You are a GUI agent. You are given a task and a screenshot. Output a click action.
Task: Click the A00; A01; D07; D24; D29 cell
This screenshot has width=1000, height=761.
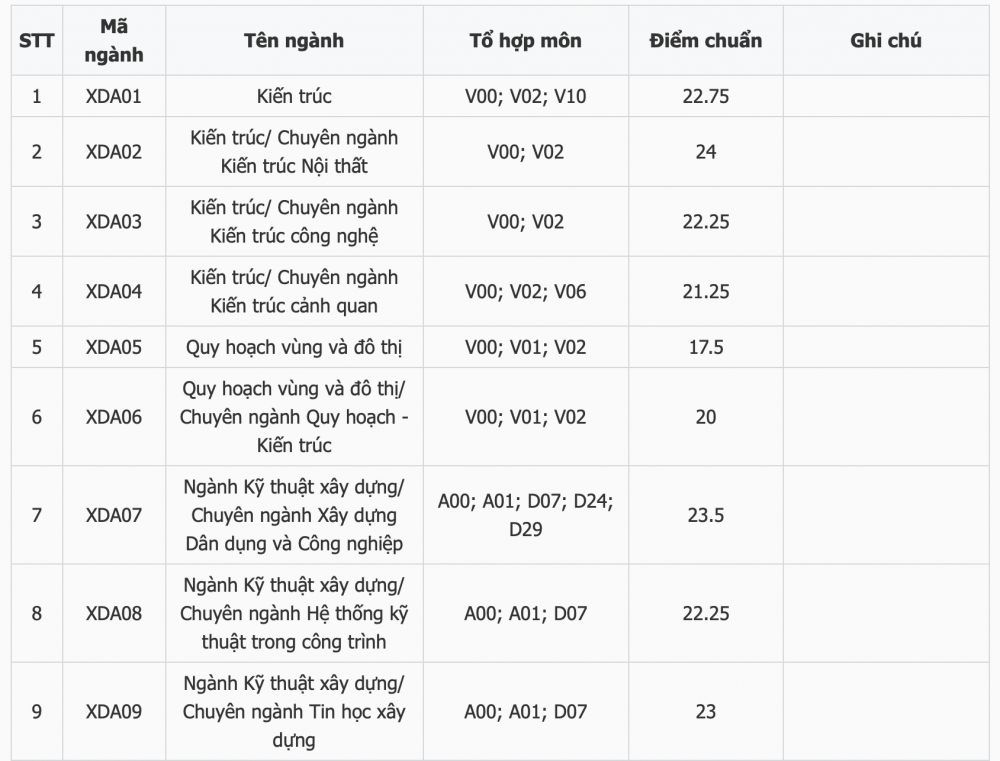(526, 515)
